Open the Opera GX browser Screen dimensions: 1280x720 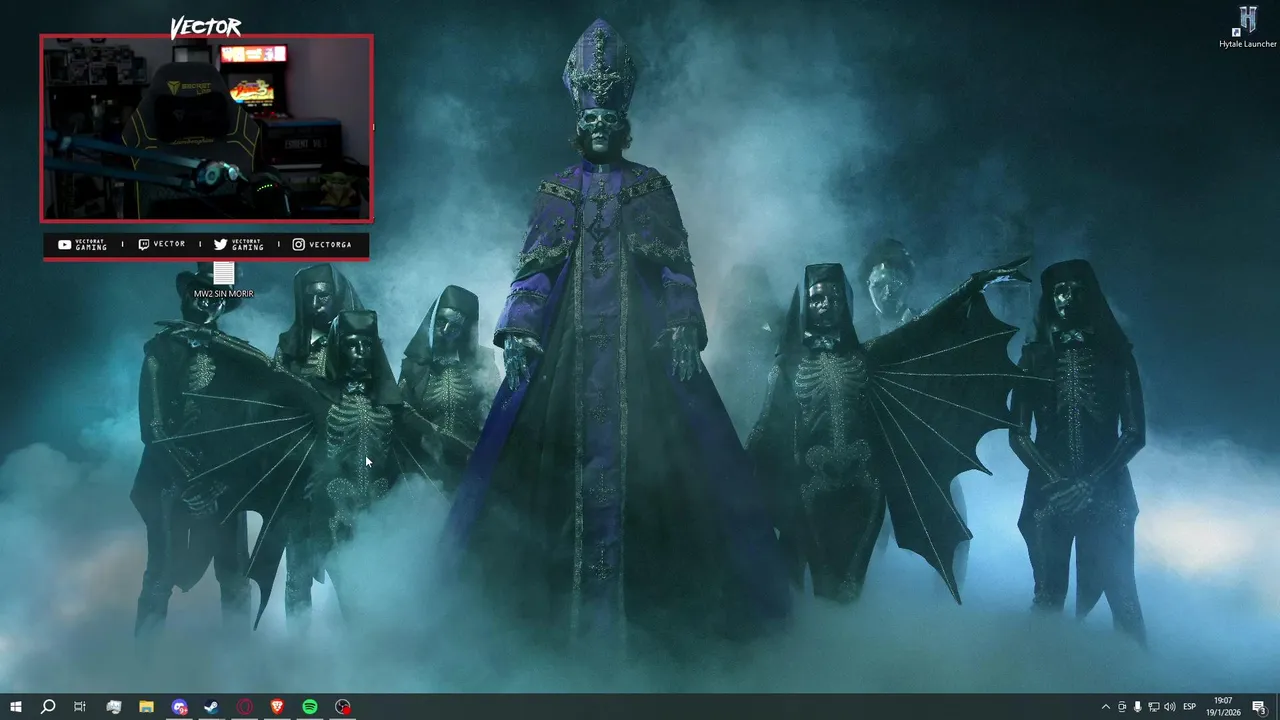click(x=244, y=707)
